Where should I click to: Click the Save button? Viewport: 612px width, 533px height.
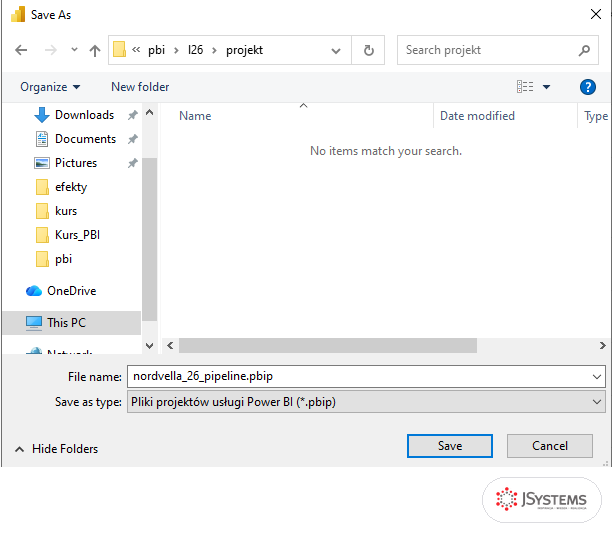point(450,446)
